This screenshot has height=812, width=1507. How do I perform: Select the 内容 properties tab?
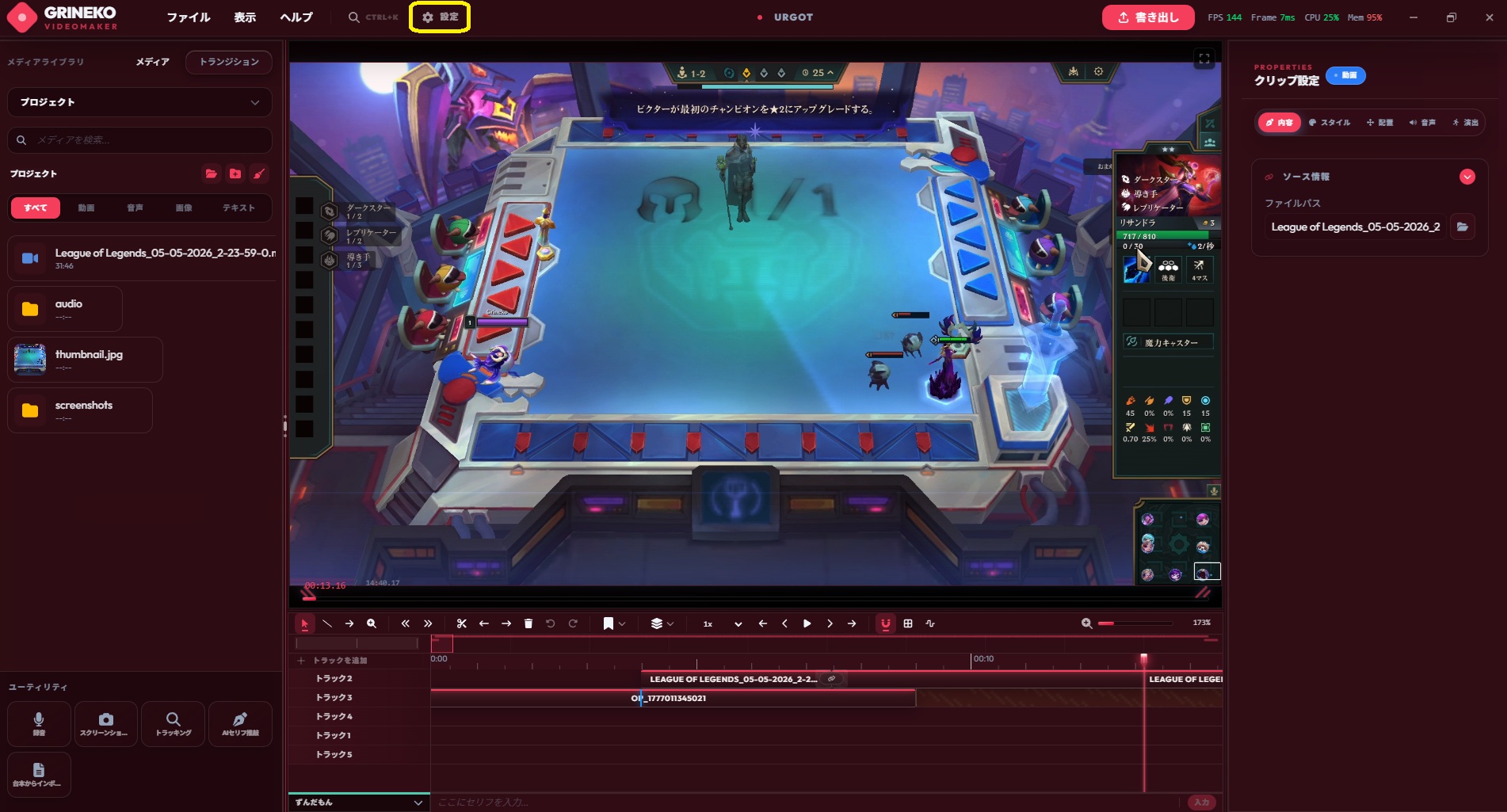pos(1280,123)
